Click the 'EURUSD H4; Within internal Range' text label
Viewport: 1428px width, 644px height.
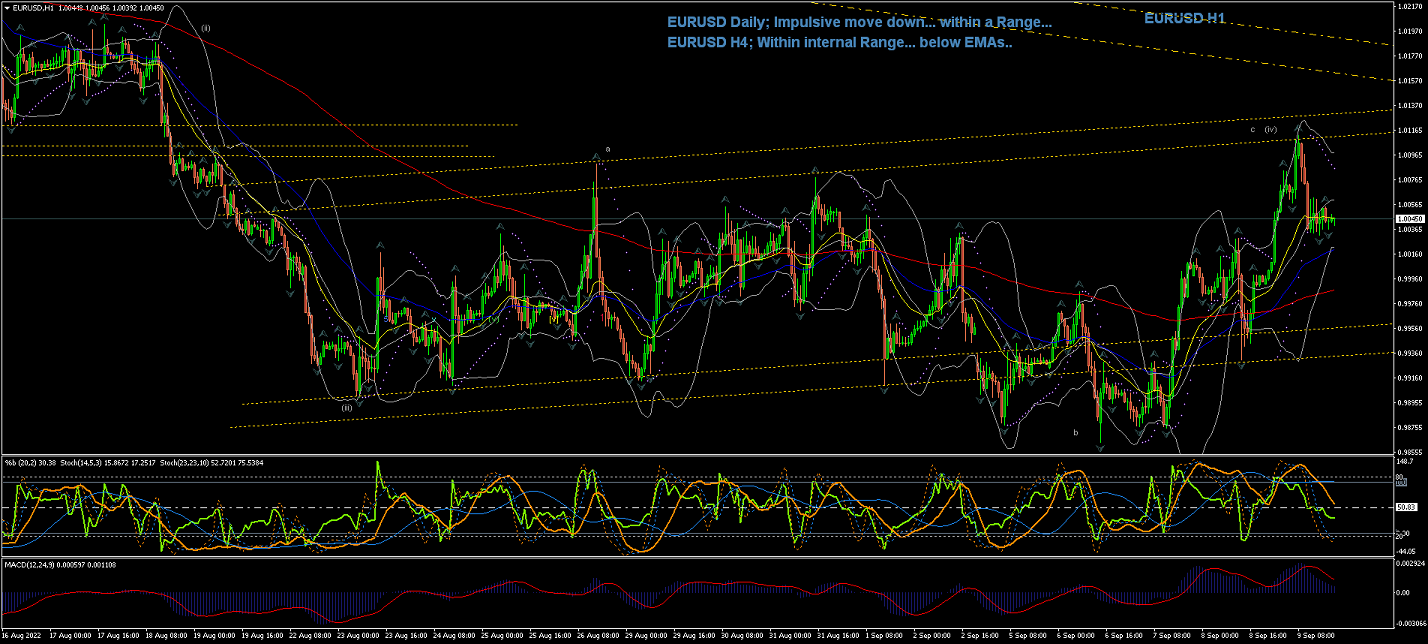coord(839,43)
